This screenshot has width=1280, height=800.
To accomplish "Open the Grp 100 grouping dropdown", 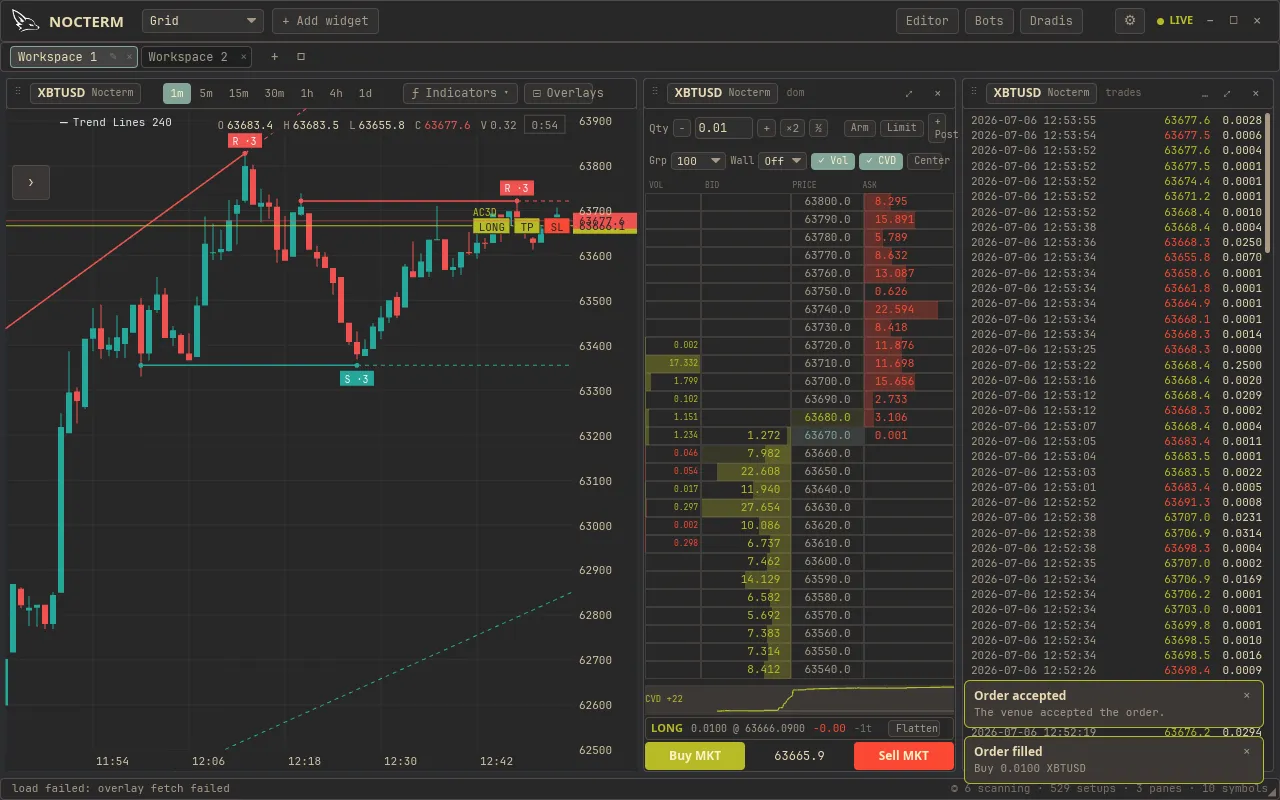I will pos(700,160).
